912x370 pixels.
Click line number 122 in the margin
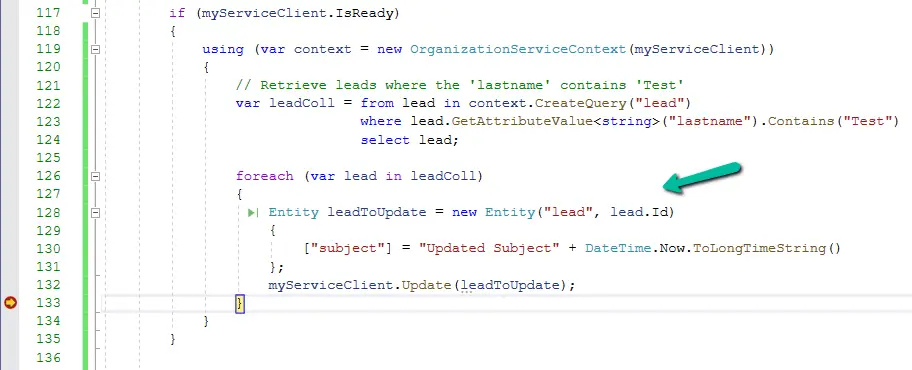(48, 104)
